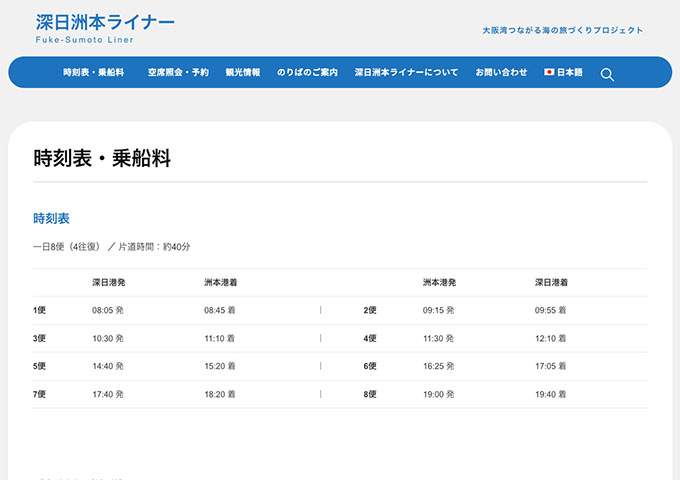Open the search magnifier icon
Image resolution: width=680 pixels, height=480 pixels.
click(x=607, y=75)
